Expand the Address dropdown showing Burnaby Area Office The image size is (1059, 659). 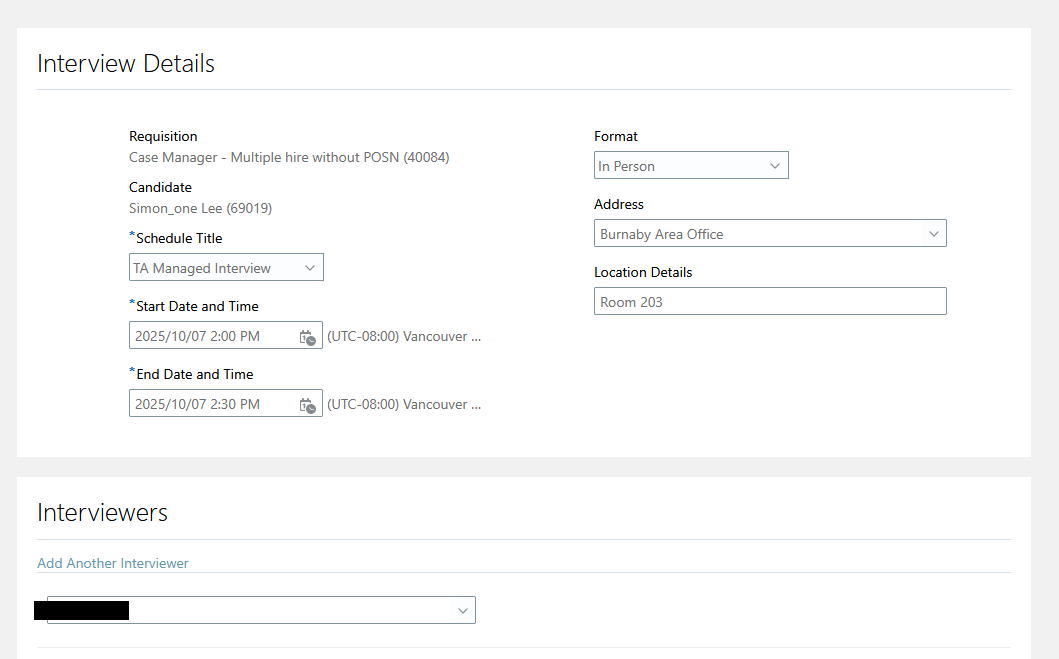point(933,234)
